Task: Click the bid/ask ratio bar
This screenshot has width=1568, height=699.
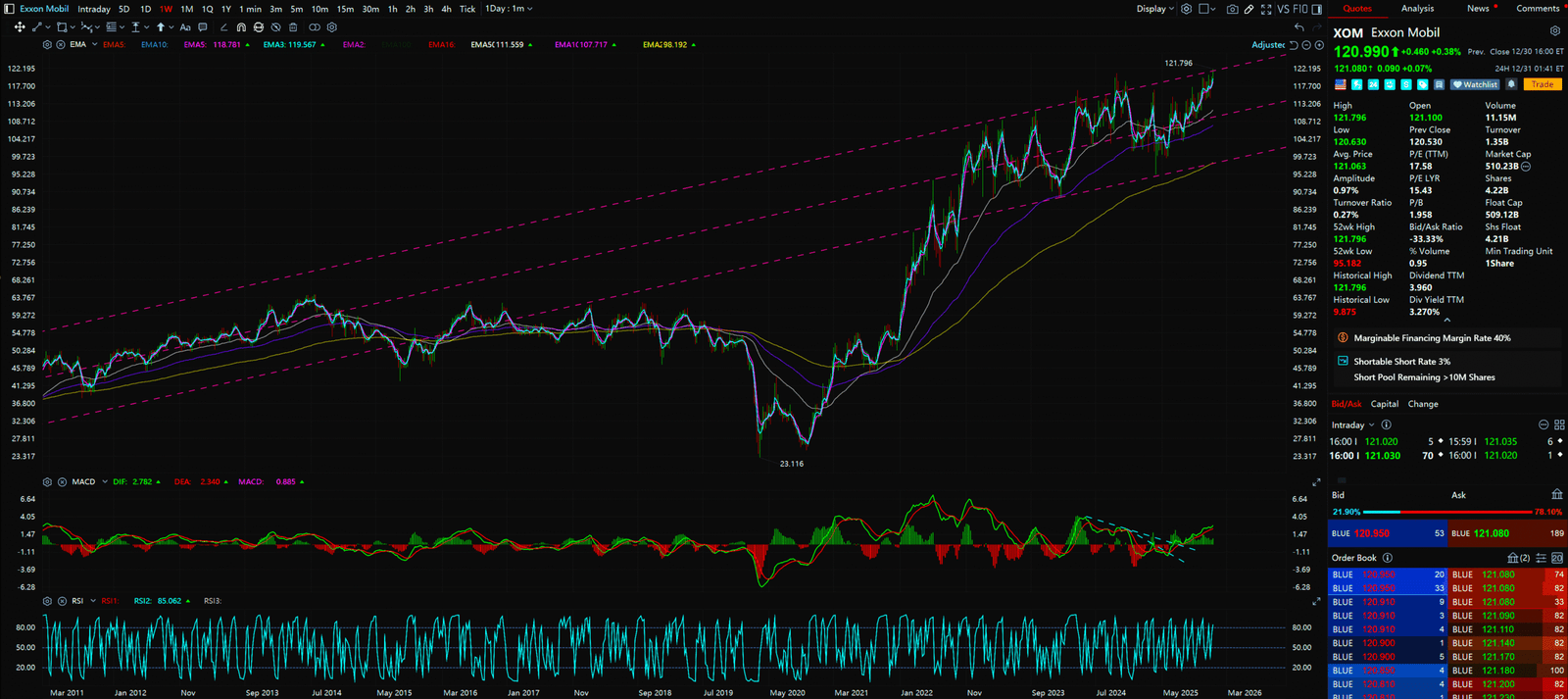Action: coord(1446,512)
